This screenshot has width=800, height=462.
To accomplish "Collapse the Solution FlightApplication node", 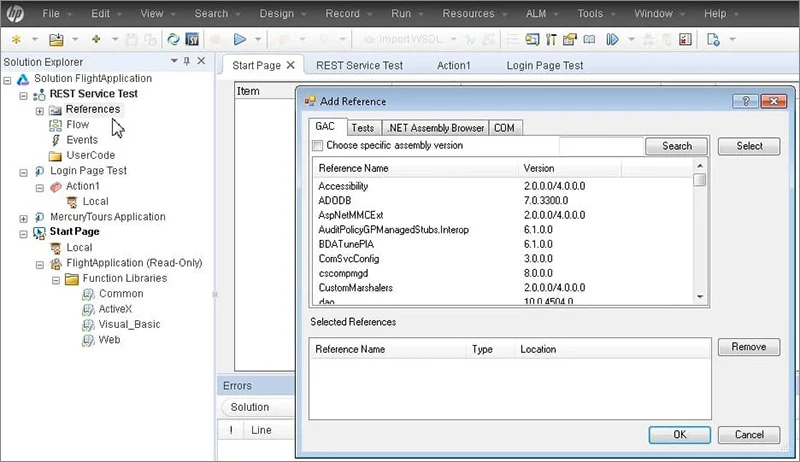I will [x=7, y=80].
